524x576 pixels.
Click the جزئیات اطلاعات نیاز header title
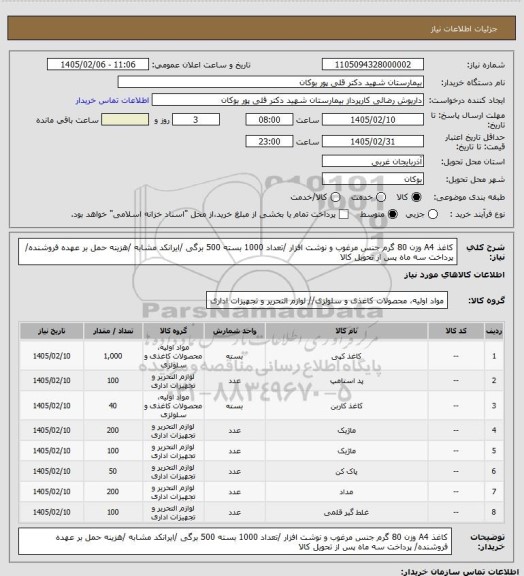(x=464, y=29)
